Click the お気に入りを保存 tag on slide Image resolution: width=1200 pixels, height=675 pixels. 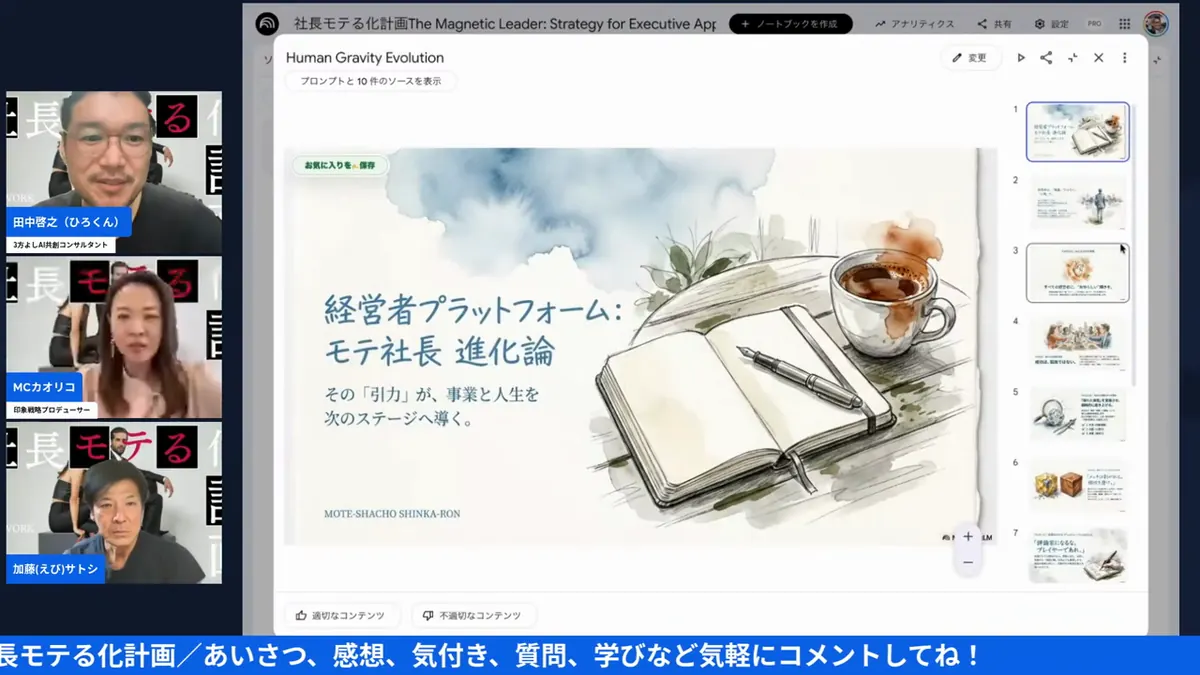341,166
